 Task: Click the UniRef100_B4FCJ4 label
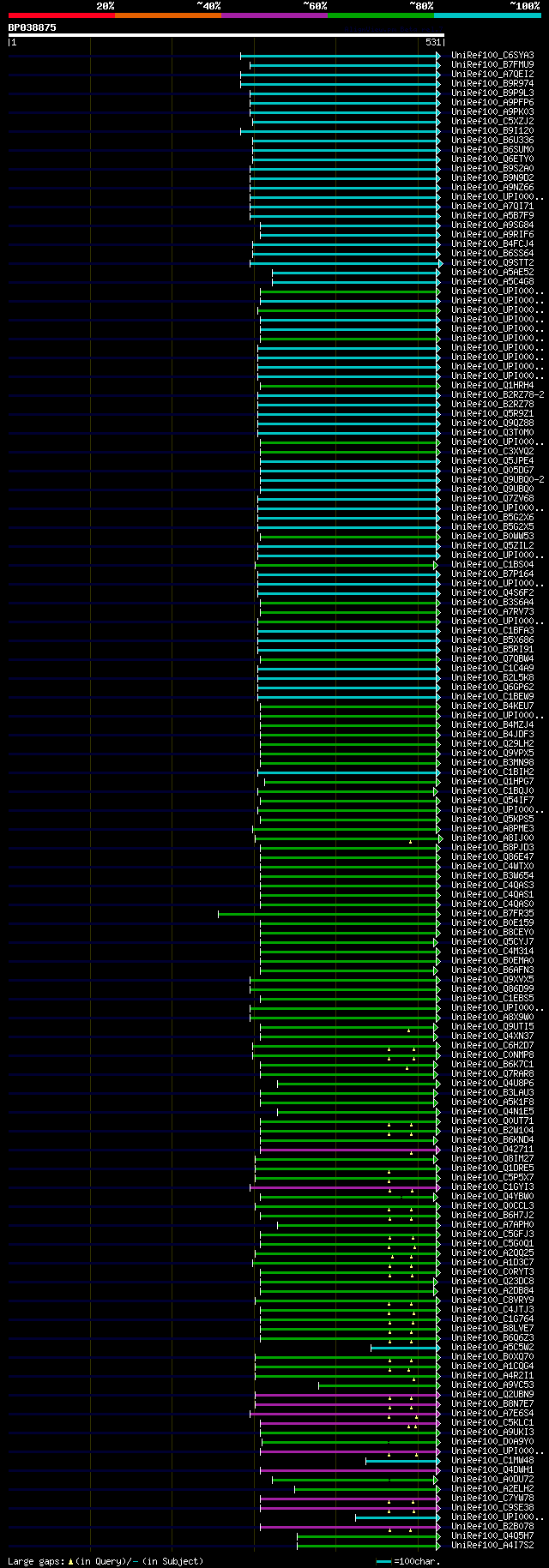coord(492,244)
